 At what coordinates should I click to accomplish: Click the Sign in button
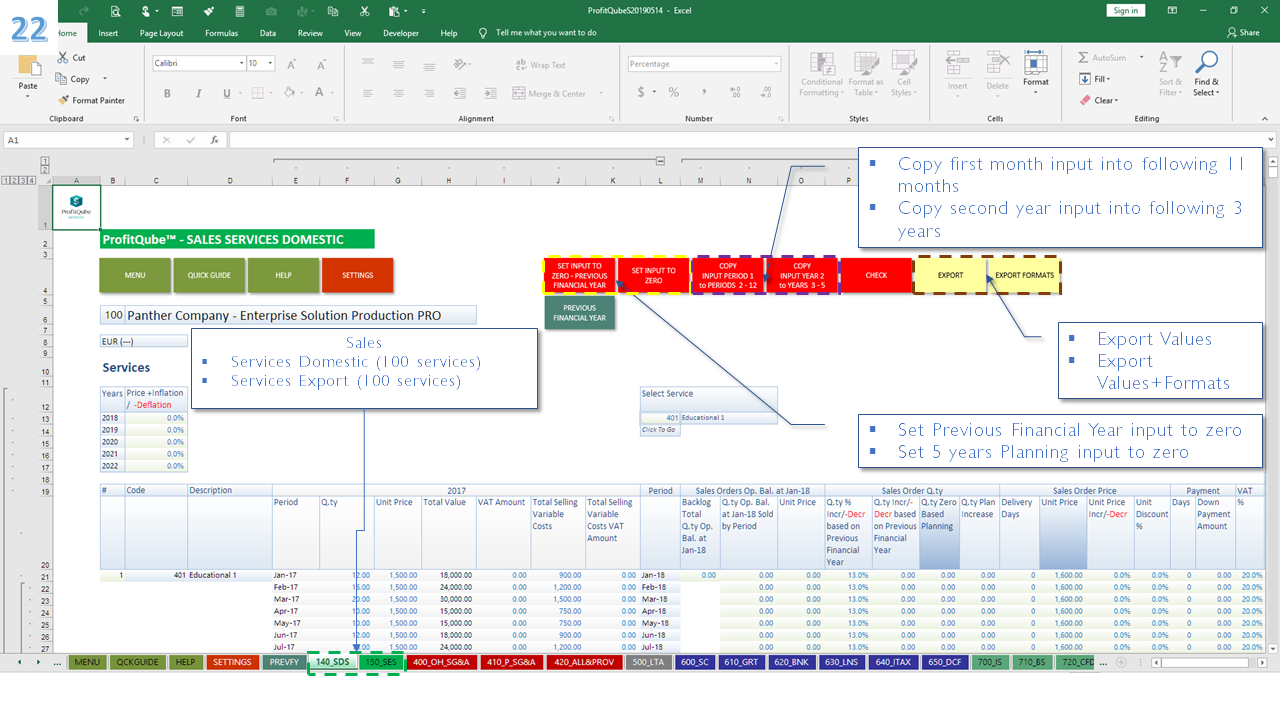pos(1126,10)
